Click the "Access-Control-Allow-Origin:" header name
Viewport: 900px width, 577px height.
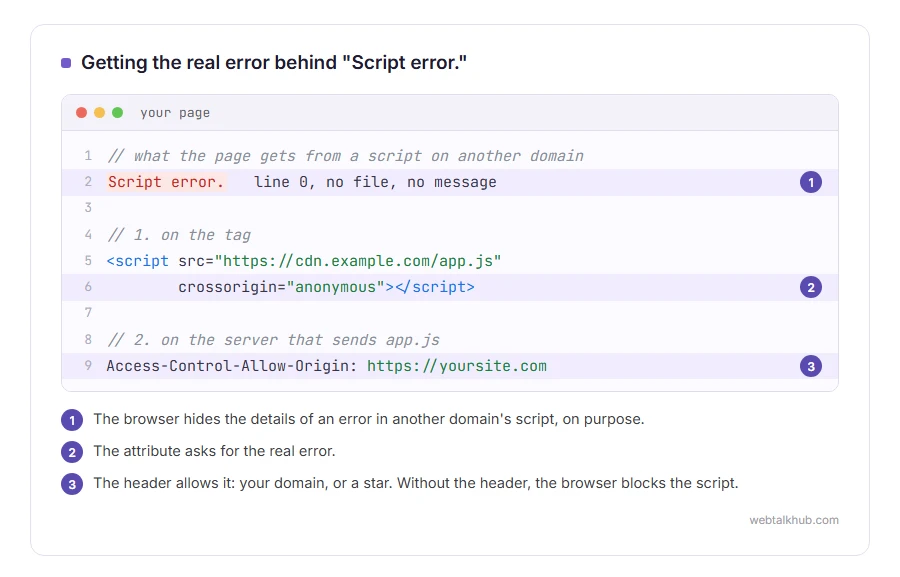[x=232, y=366]
